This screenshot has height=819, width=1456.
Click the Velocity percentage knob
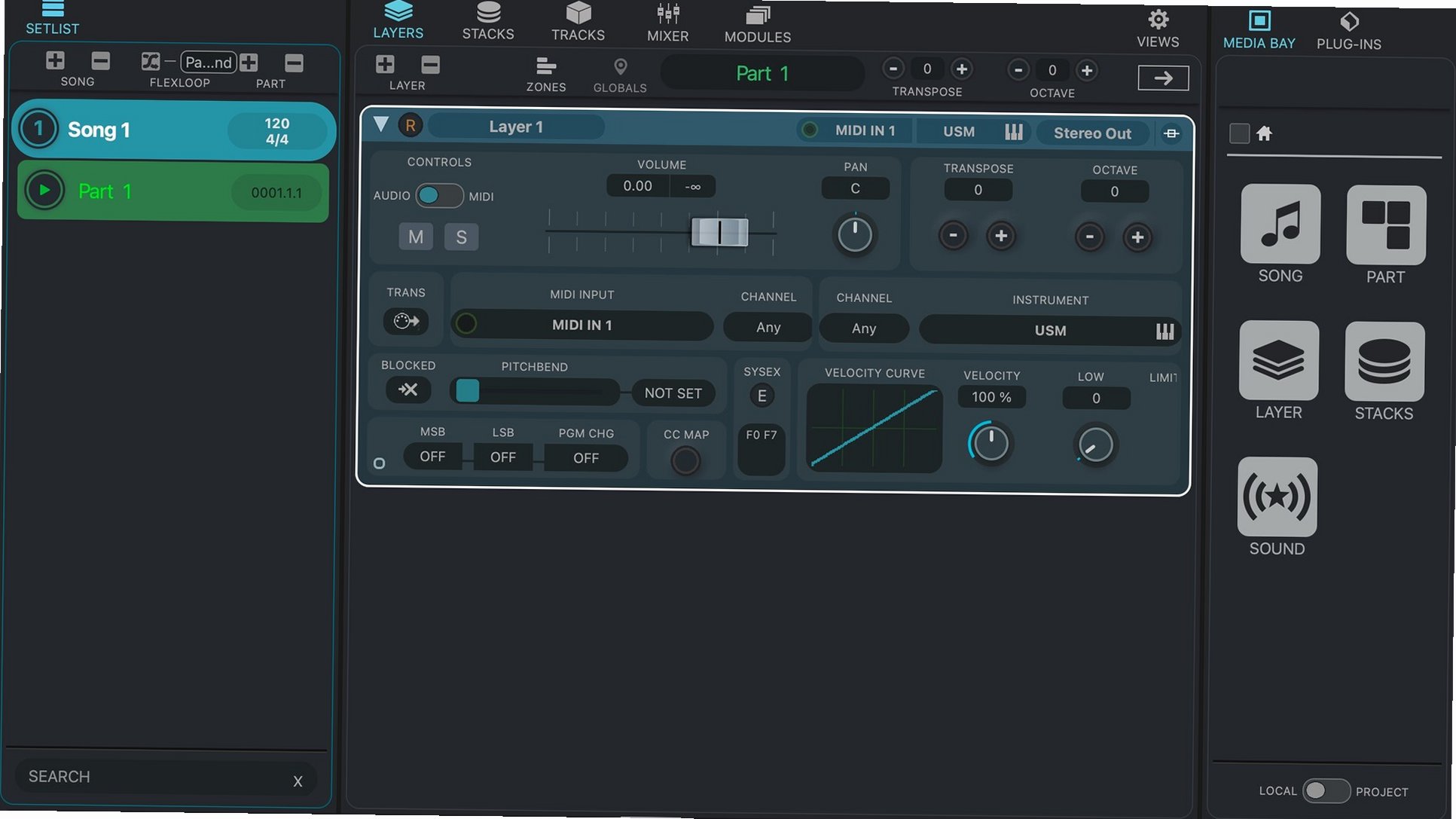coord(991,443)
